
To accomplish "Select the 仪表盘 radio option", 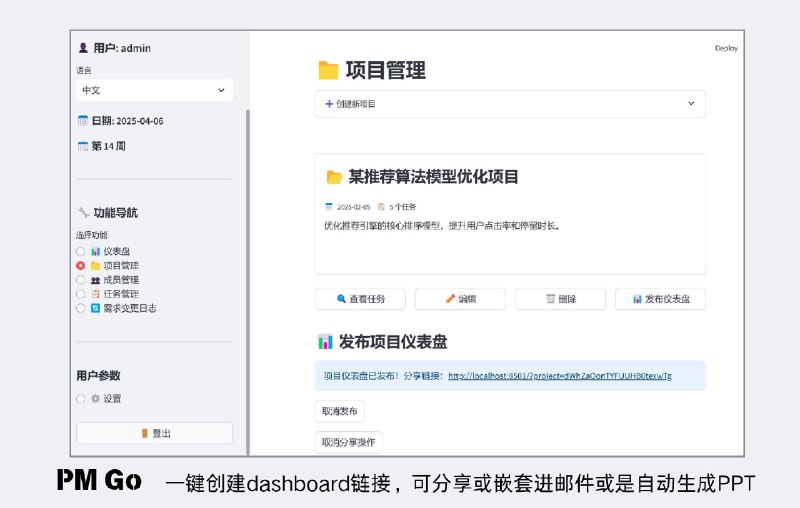I will click(80, 251).
